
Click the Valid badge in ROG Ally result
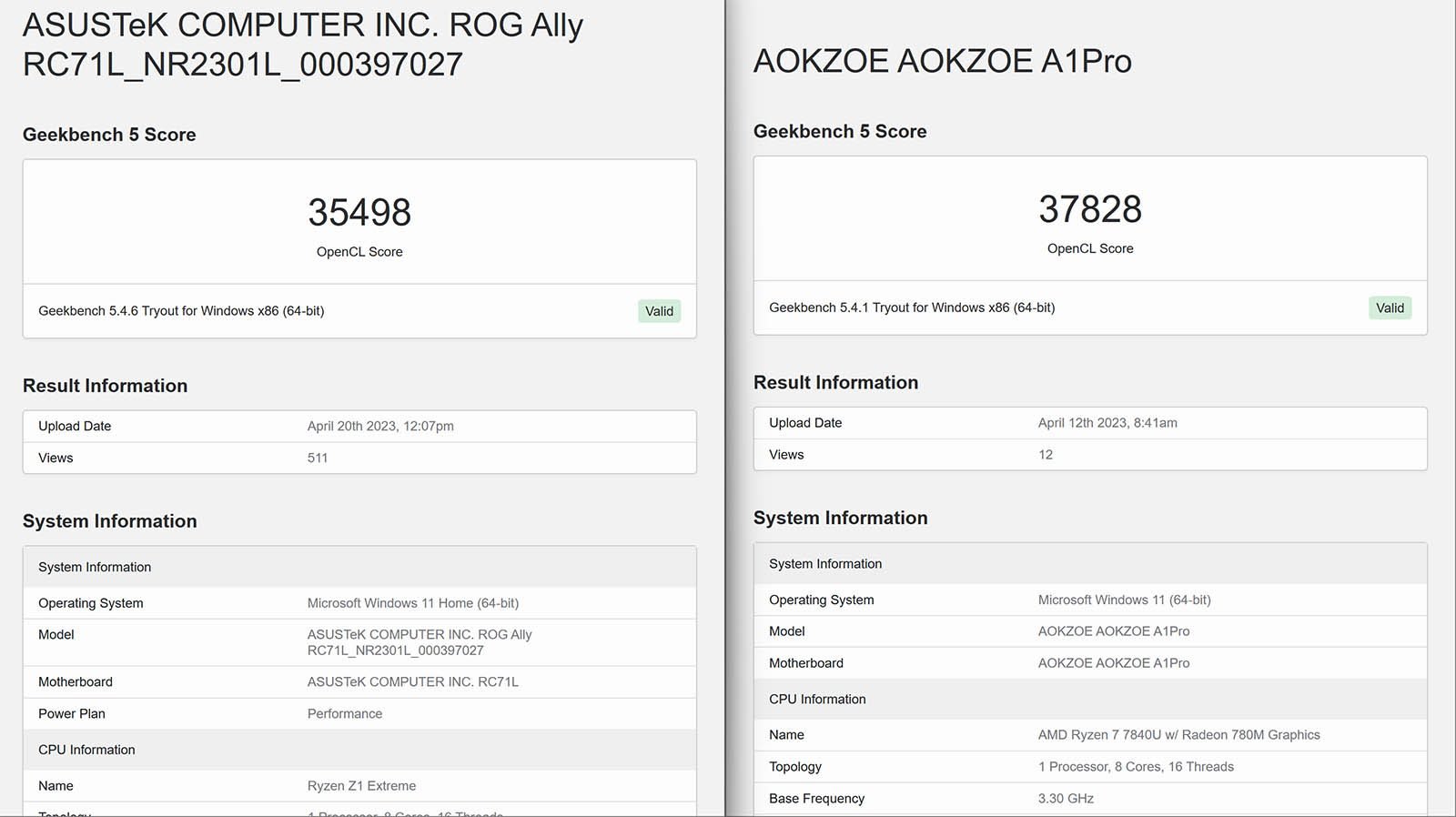[x=659, y=311]
